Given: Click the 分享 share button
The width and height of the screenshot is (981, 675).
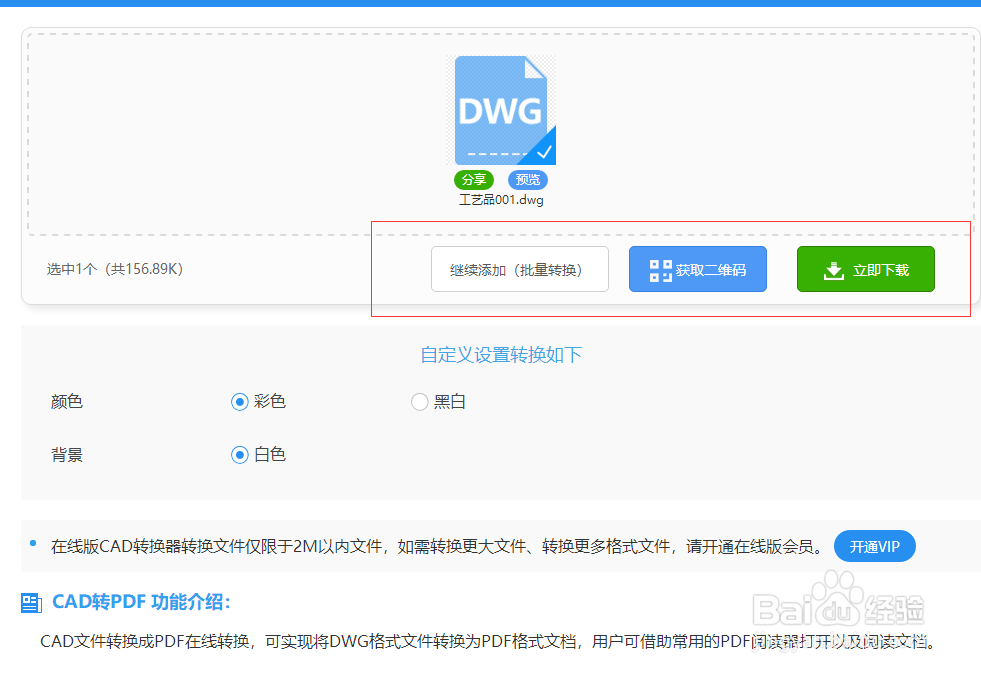Looking at the screenshot, I should (x=473, y=180).
